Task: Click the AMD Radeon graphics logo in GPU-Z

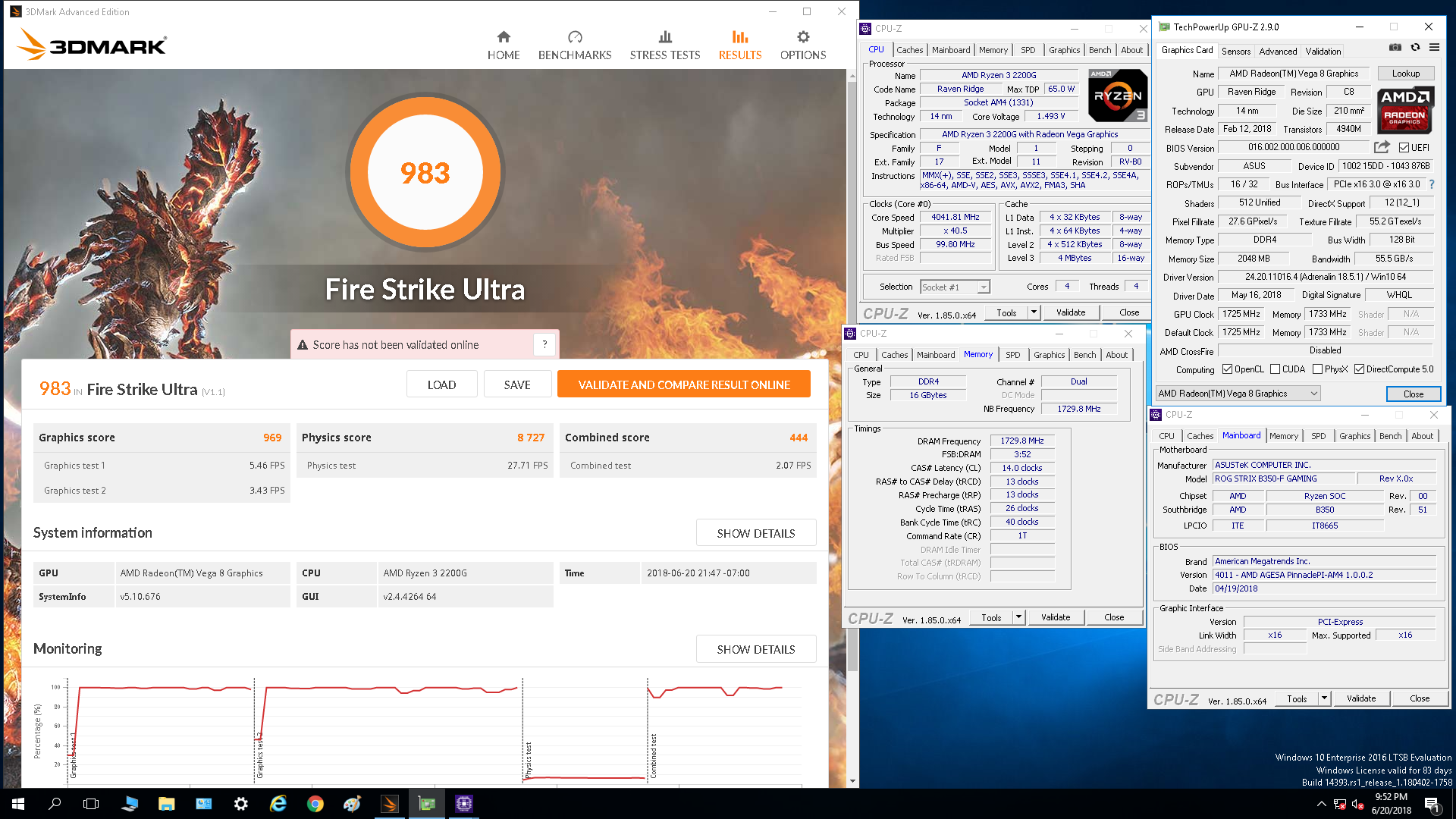Action: (1404, 110)
